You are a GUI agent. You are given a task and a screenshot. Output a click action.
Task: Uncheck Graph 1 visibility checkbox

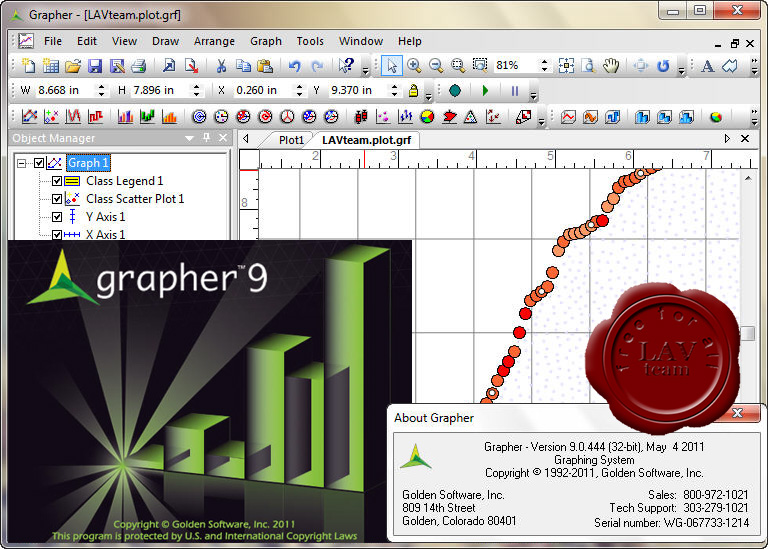39,163
